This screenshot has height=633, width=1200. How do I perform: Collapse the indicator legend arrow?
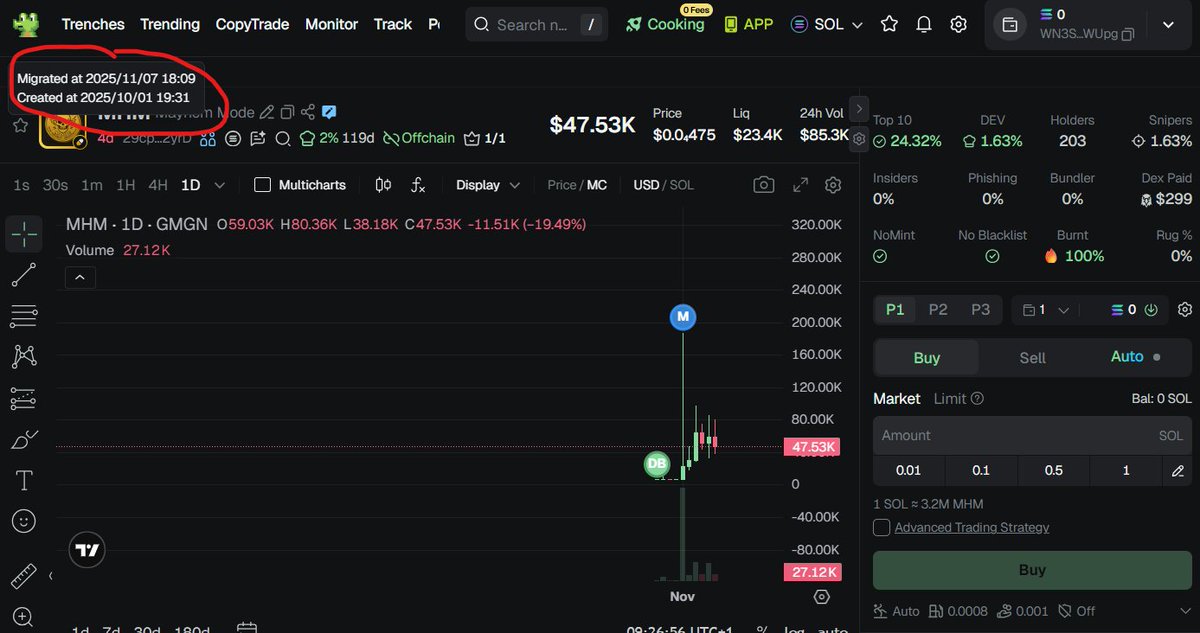(x=80, y=277)
